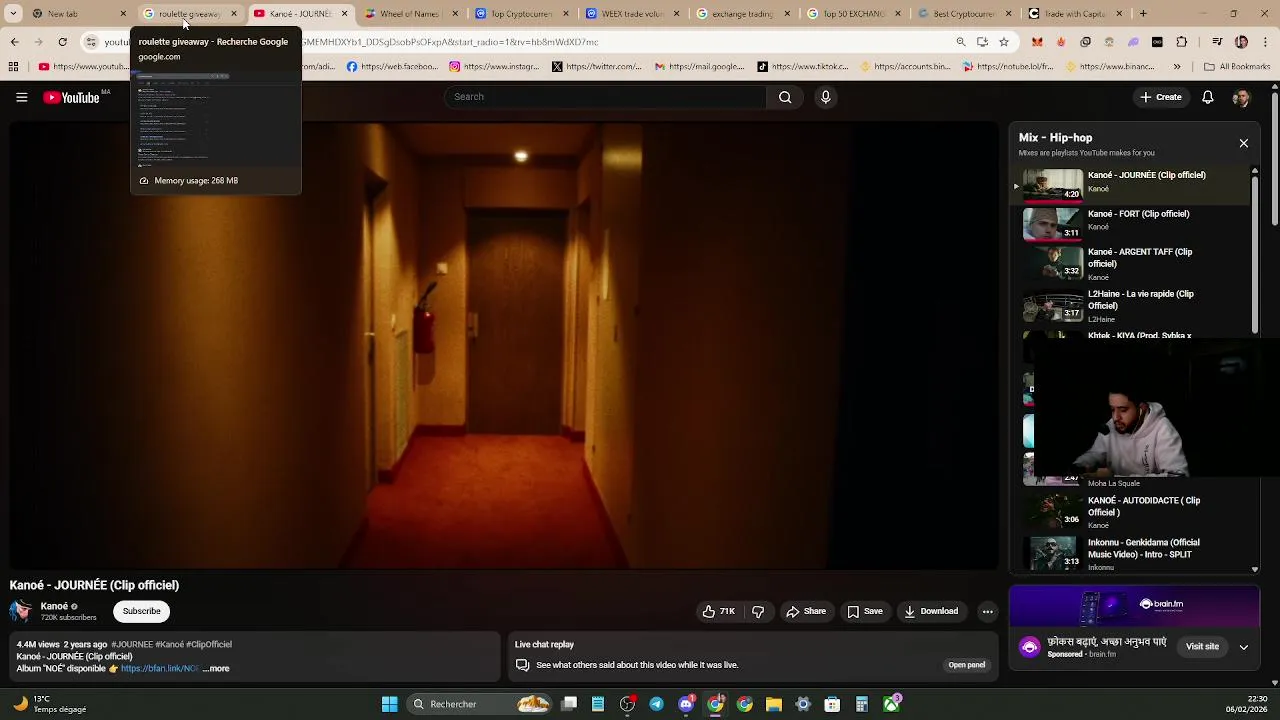Play KANOÉ - AUTODIDACTE from playlist

[1130, 511]
